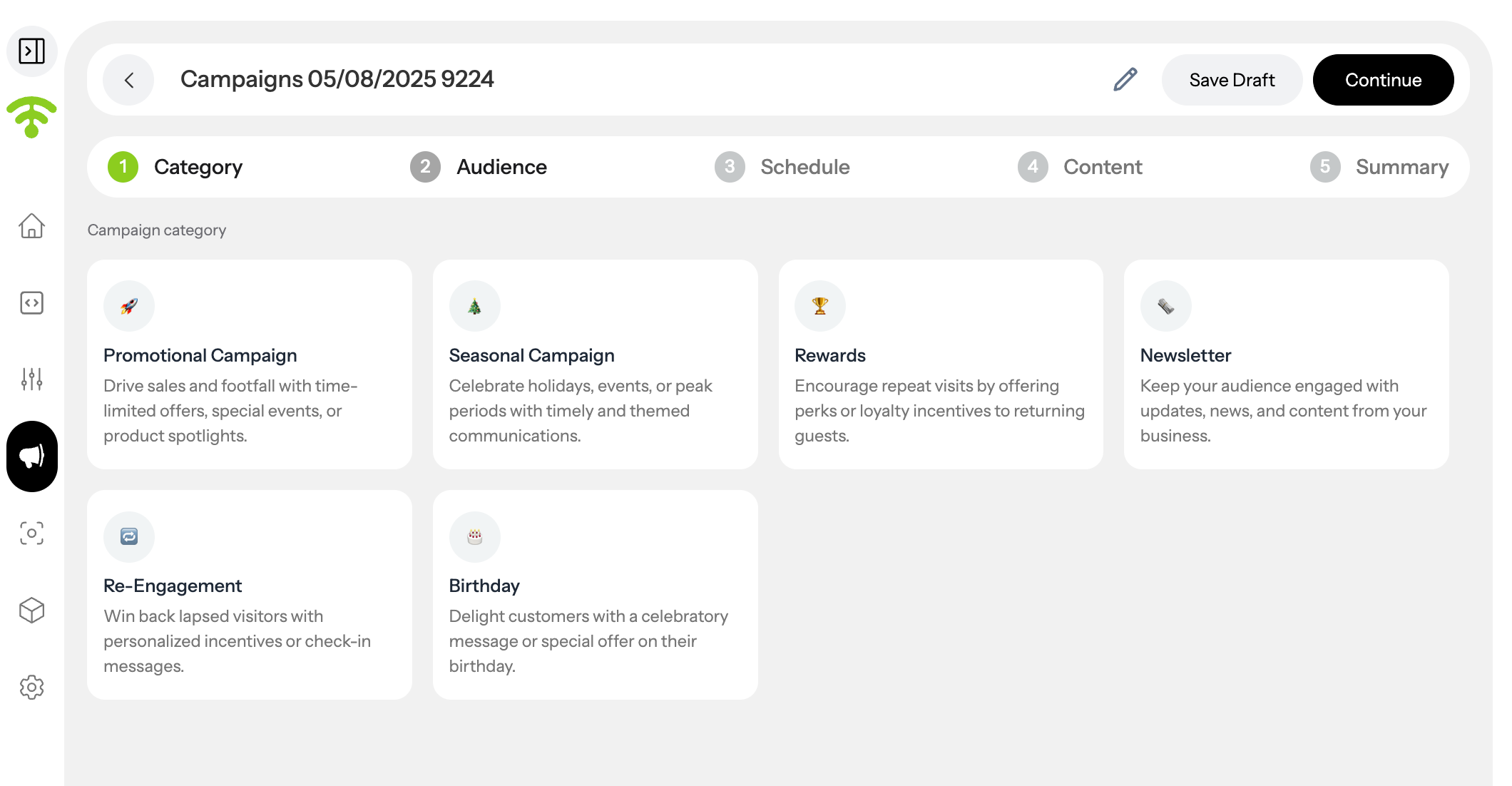Choose the Newsletter card title

(x=1185, y=355)
